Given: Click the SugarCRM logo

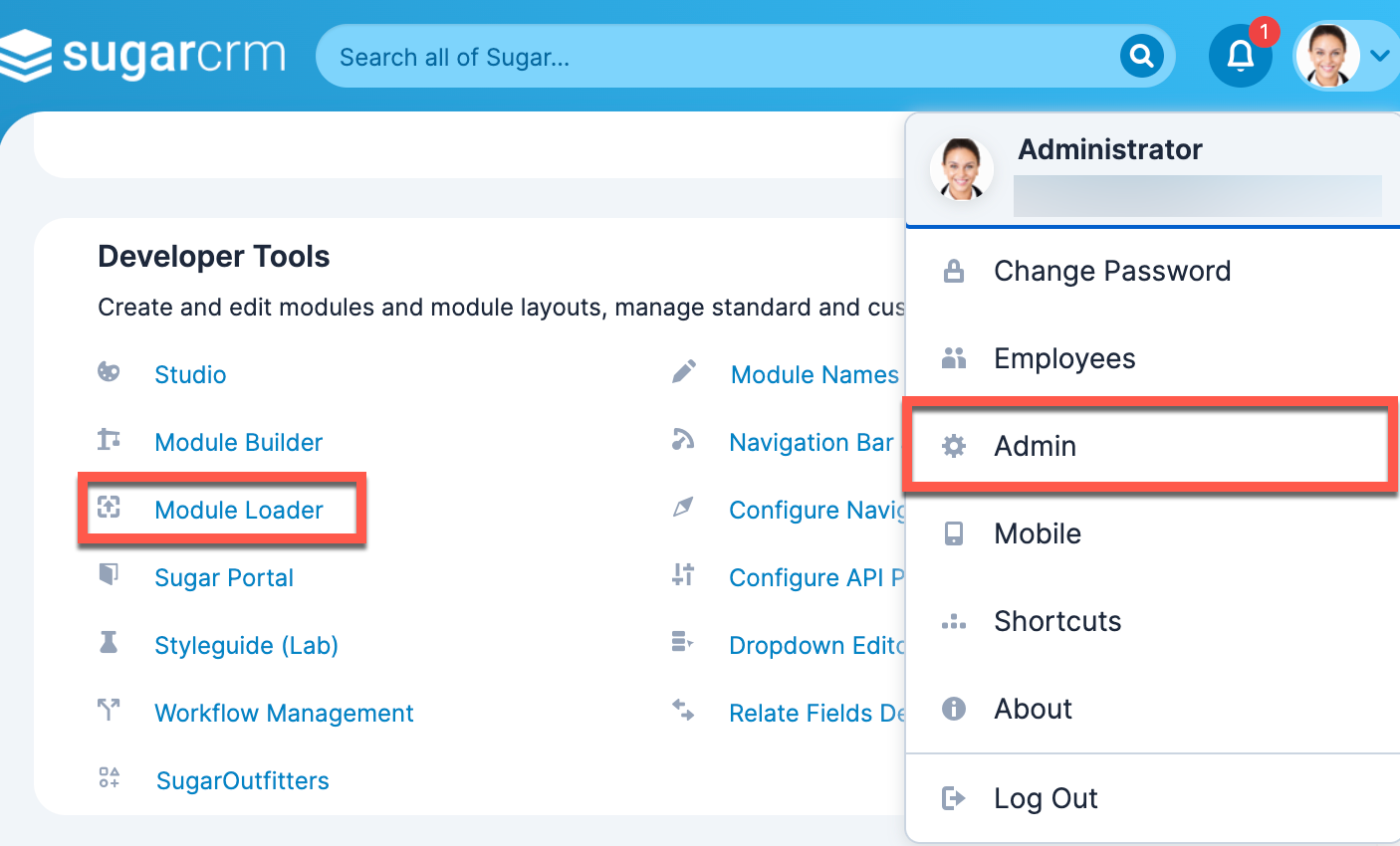Looking at the screenshot, I should pos(143,55).
